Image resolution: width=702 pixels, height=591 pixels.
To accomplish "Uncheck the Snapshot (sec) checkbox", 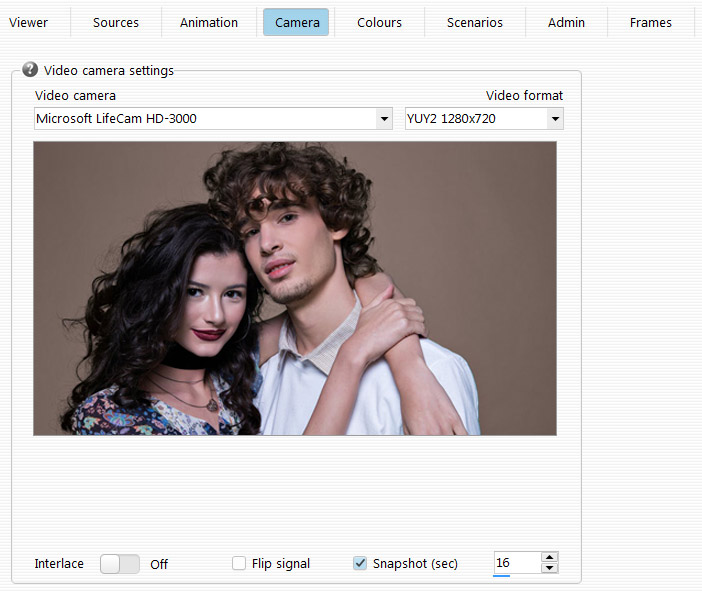I will pyautogui.click(x=360, y=564).
